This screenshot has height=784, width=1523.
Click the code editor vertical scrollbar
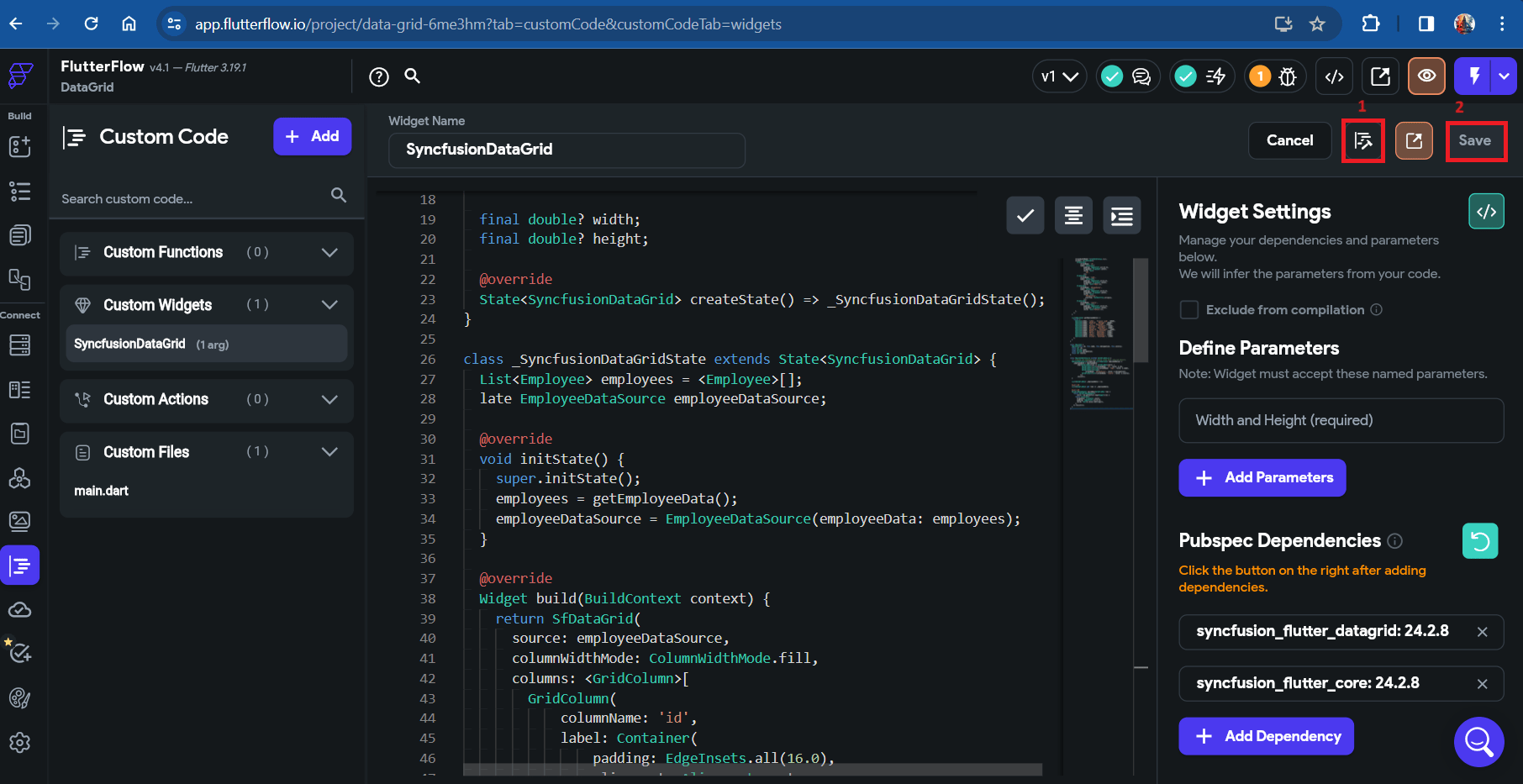tap(1141, 311)
